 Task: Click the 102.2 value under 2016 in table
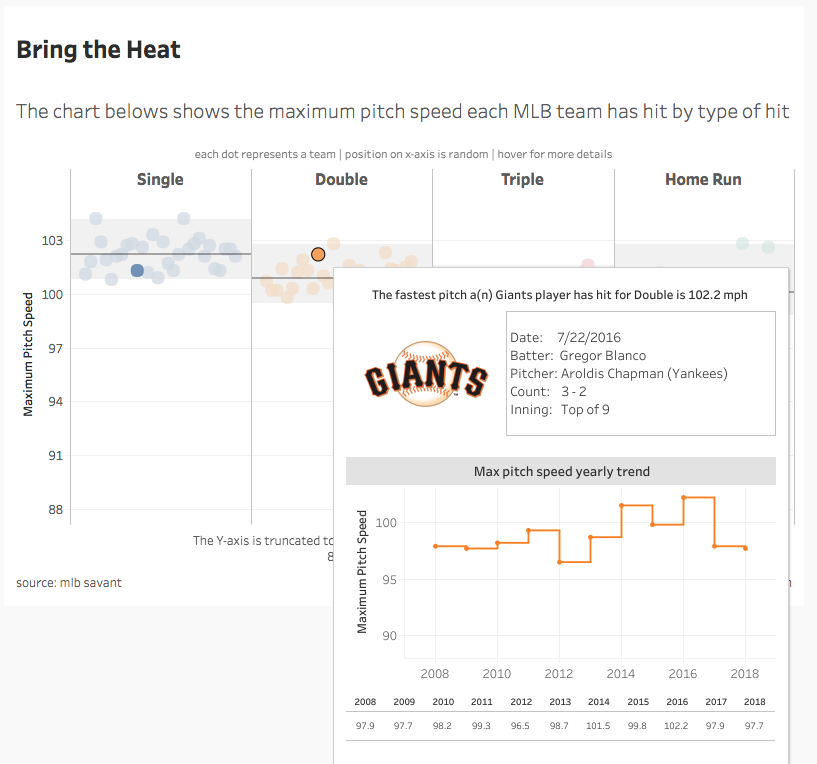pyautogui.click(x=677, y=725)
